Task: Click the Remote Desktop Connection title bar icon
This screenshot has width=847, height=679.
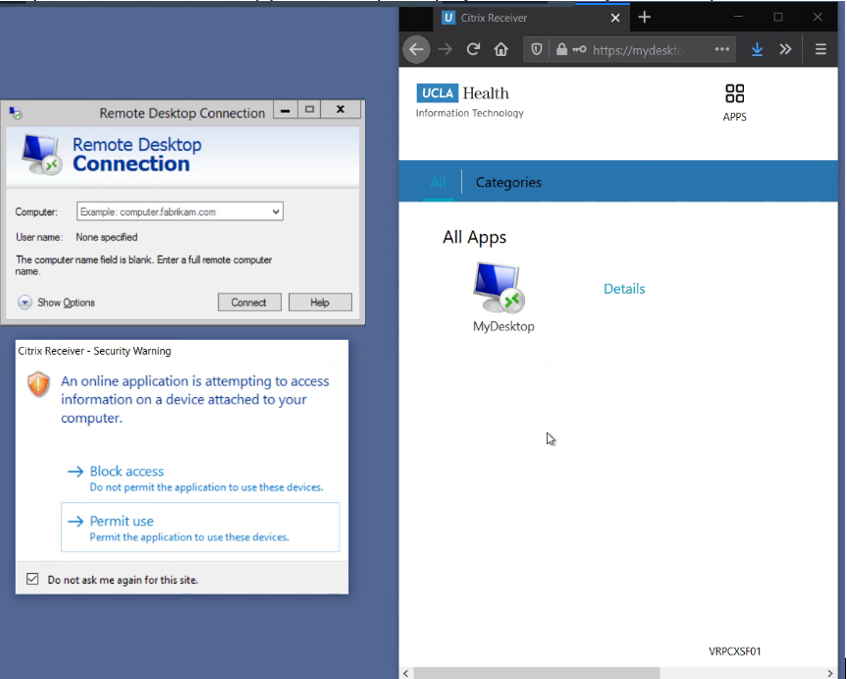Action: pos(16,113)
